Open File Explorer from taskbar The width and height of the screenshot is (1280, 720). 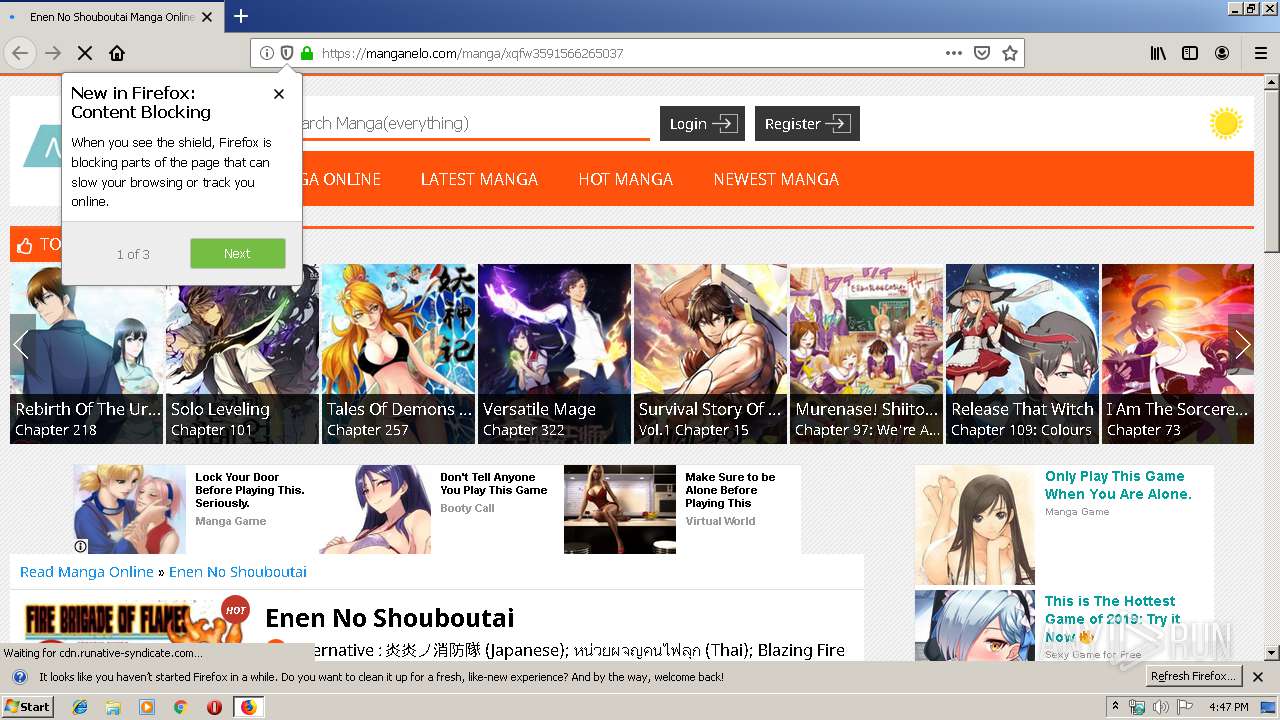[x=113, y=707]
